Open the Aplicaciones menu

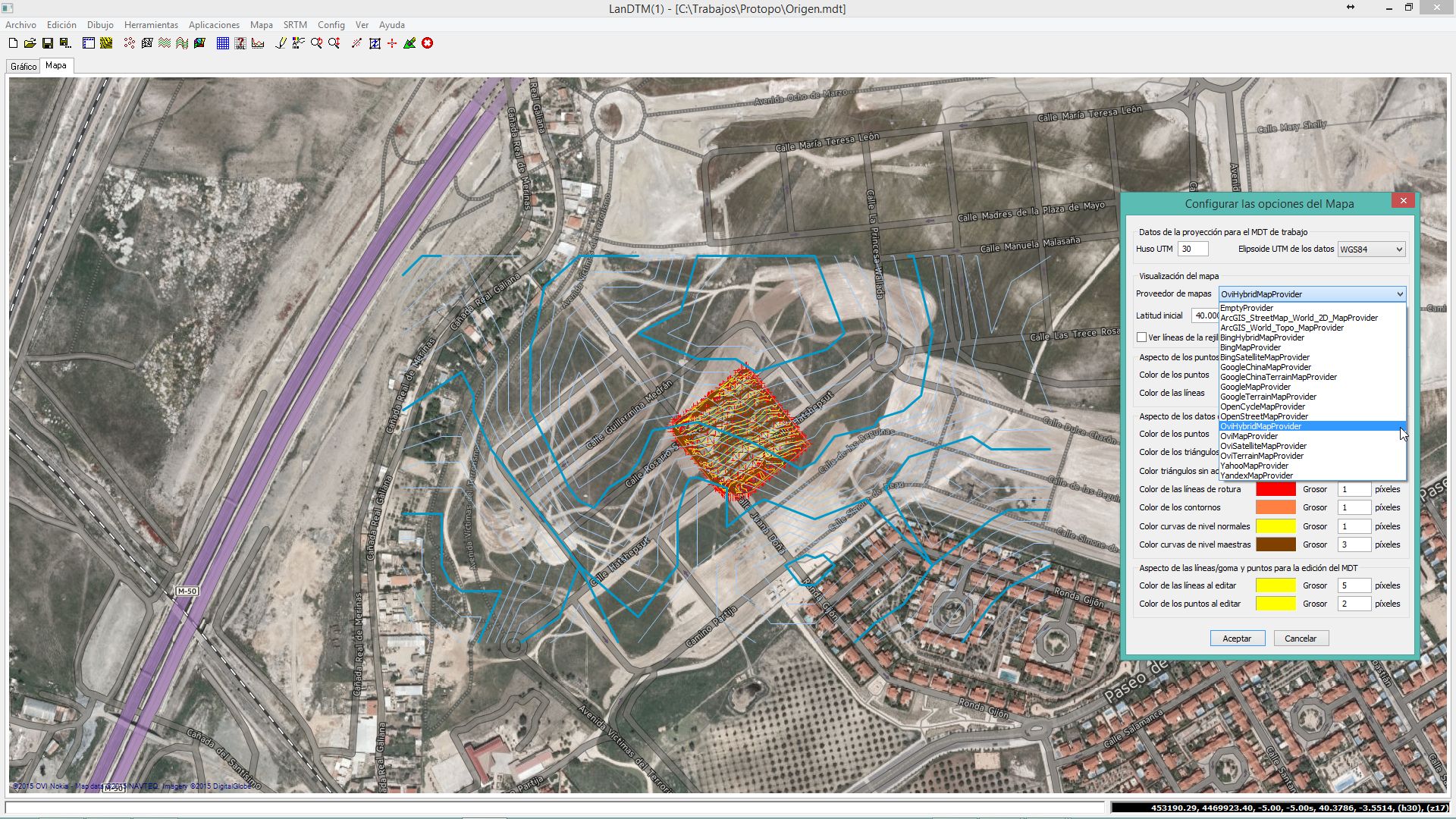point(214,25)
